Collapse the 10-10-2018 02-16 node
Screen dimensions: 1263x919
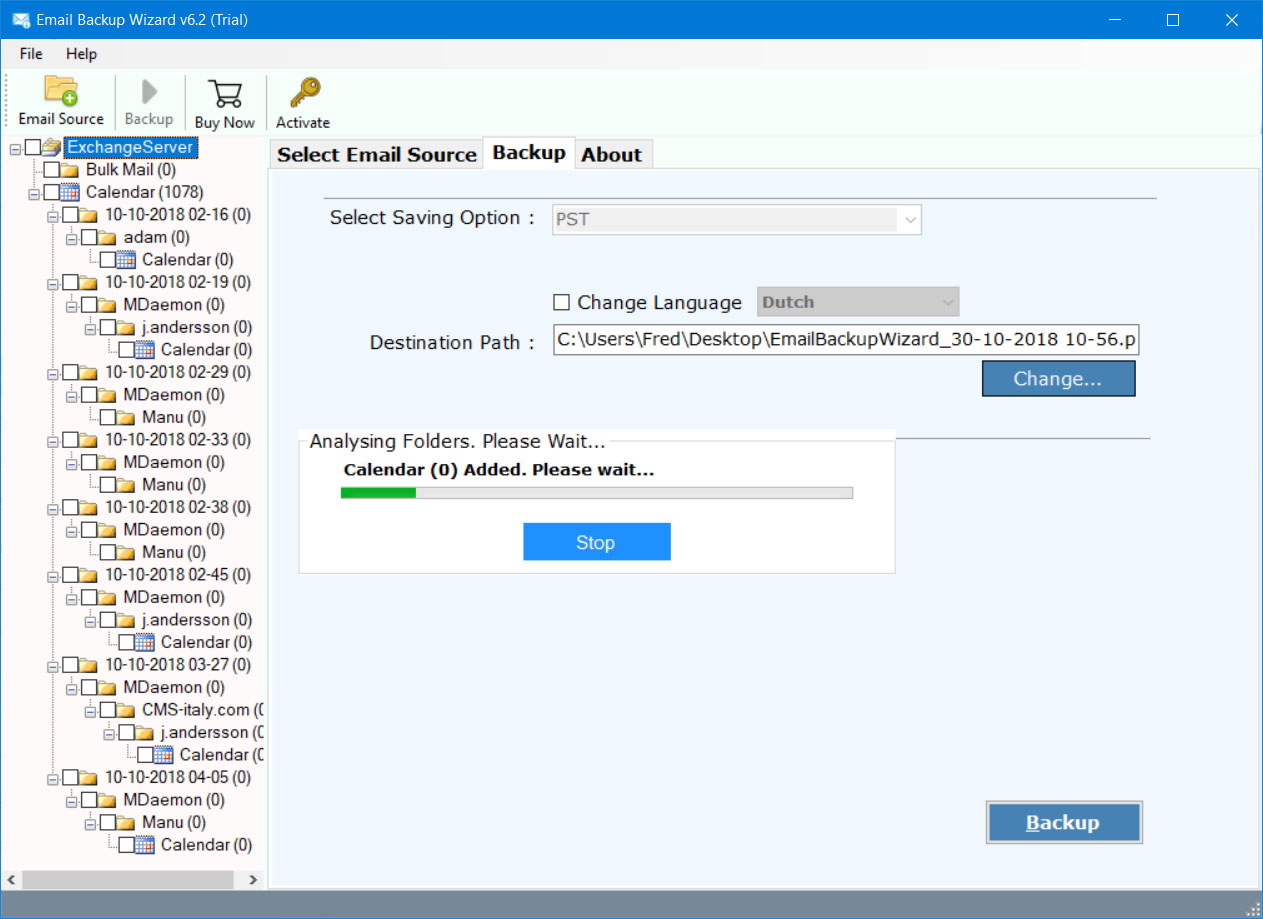point(52,215)
